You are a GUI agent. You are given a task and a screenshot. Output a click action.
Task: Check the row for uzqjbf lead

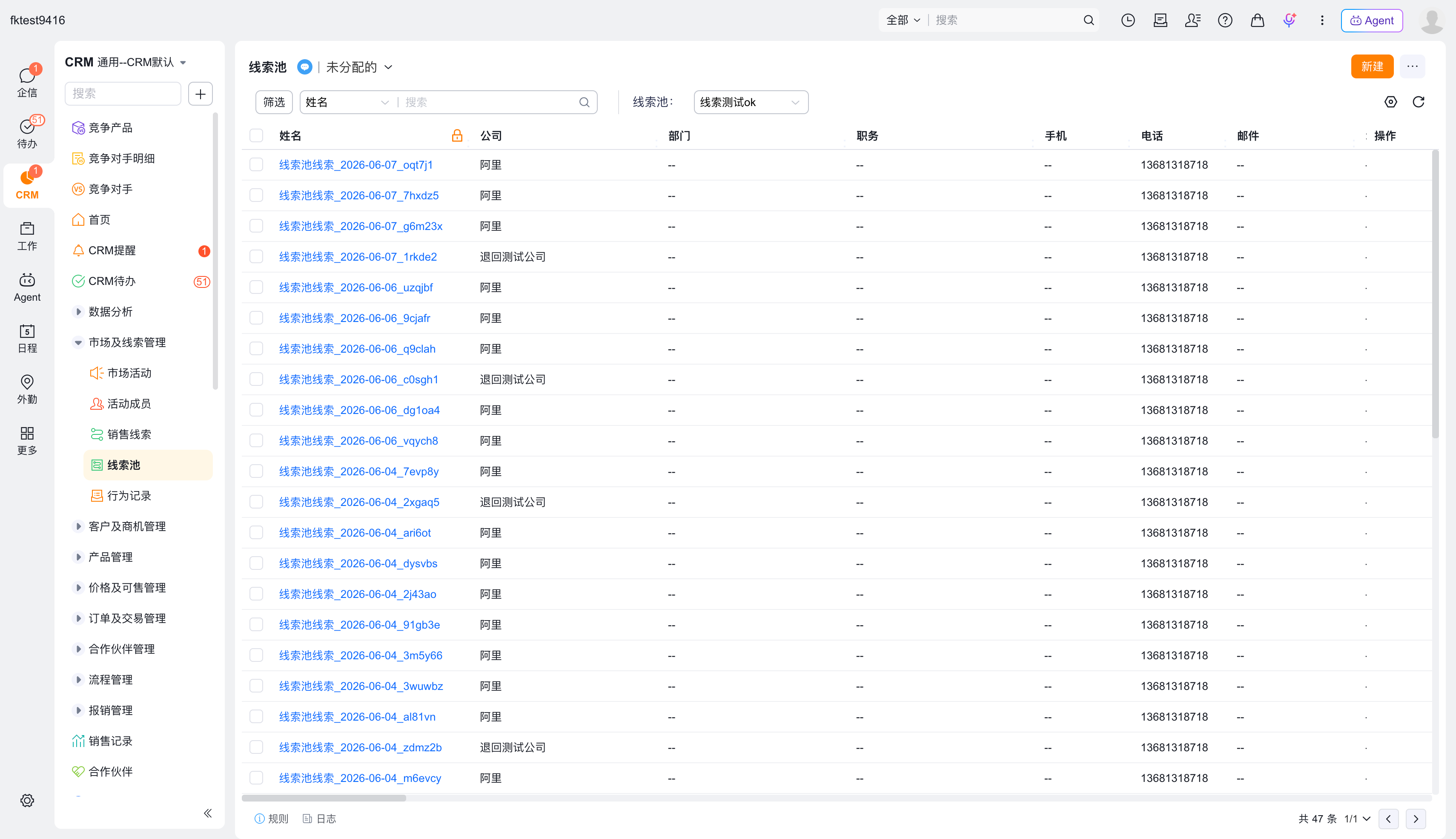[x=256, y=287]
